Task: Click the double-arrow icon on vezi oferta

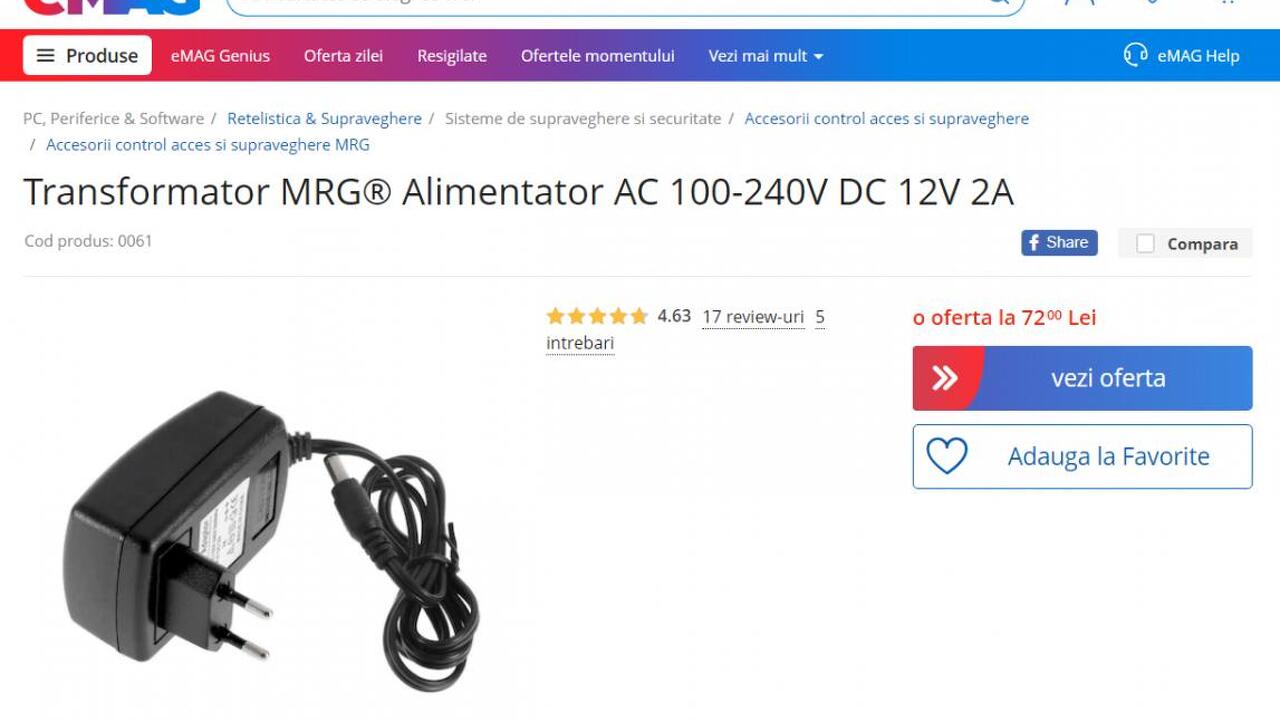Action: (945, 378)
